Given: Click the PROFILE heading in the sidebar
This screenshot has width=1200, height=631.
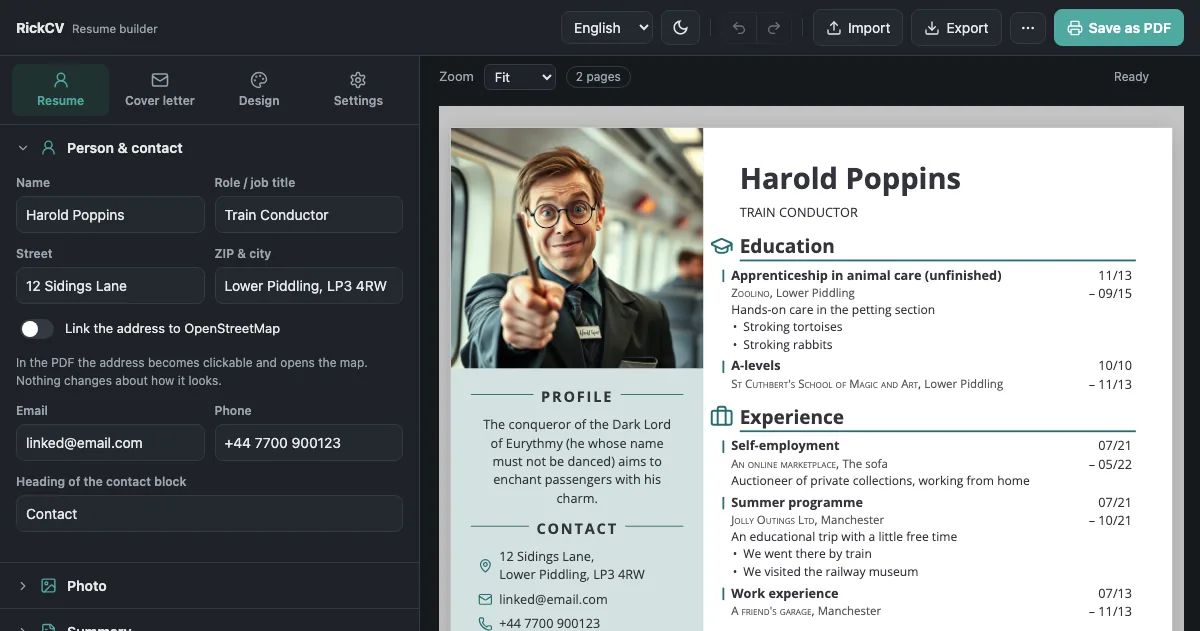Looking at the screenshot, I should tap(577, 397).
